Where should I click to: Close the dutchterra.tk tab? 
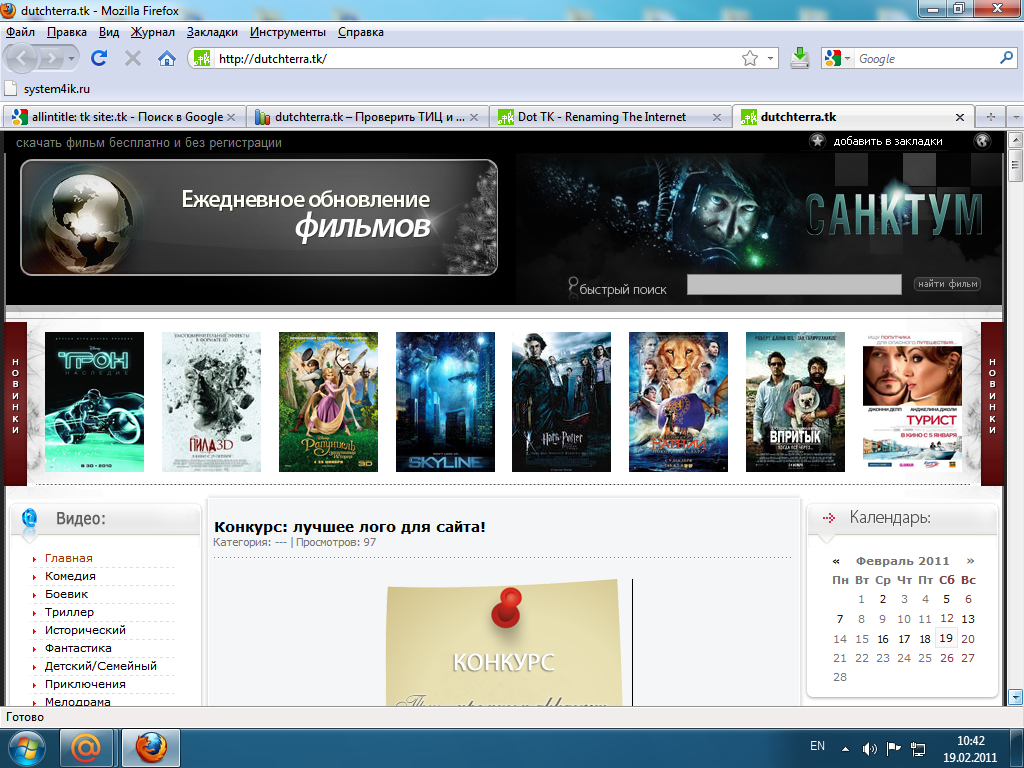[x=960, y=118]
